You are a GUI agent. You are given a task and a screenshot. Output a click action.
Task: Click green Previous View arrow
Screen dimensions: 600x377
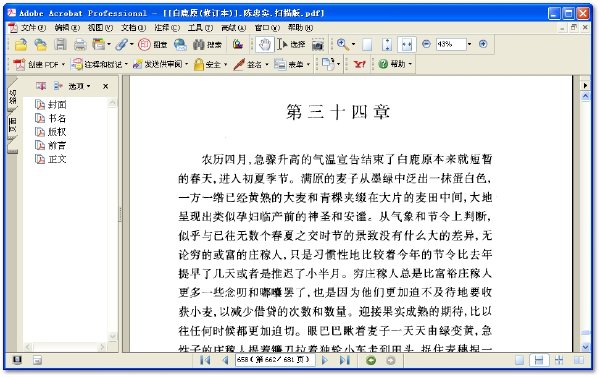coord(371,360)
